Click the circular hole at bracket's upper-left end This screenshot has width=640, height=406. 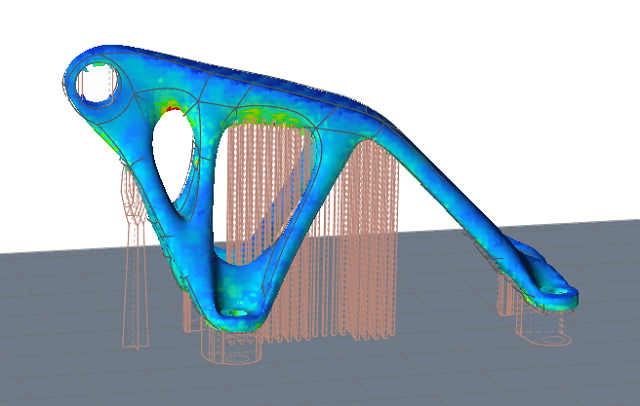click(x=98, y=86)
